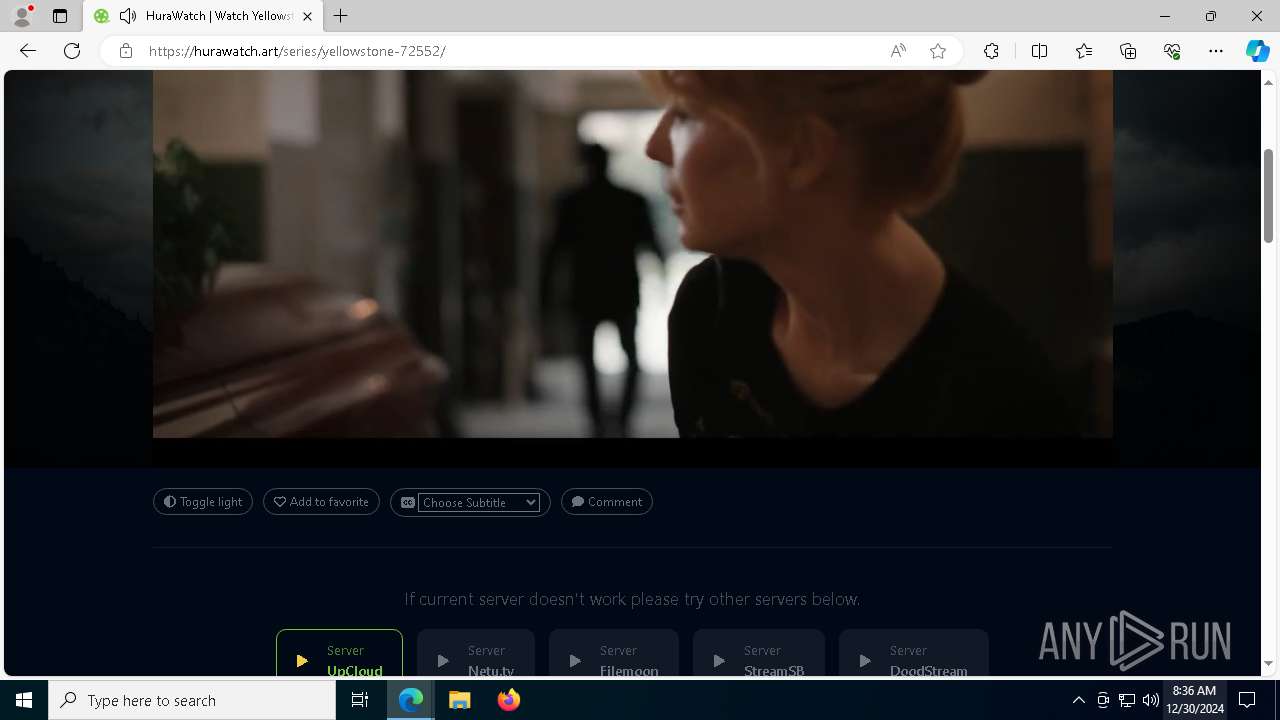The image size is (1280, 720).
Task: Switch to Server Filemoon
Action: click(614, 654)
